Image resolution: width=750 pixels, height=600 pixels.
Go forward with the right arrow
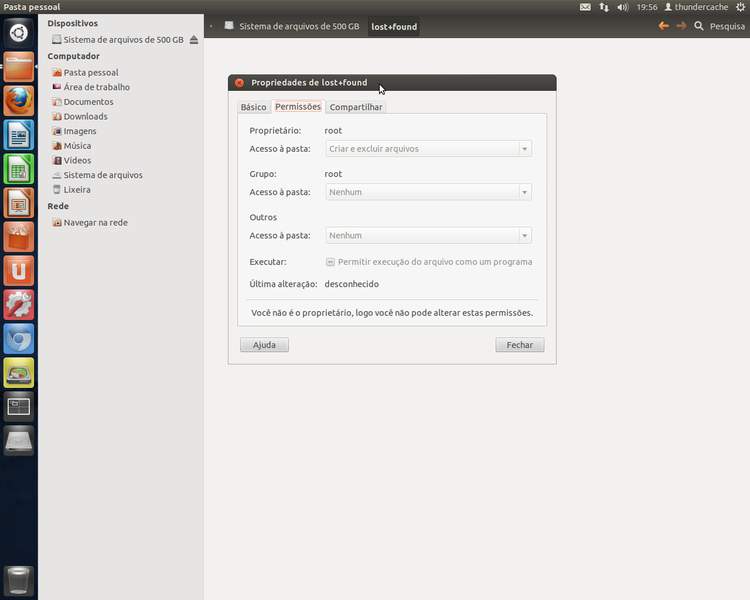point(681,26)
